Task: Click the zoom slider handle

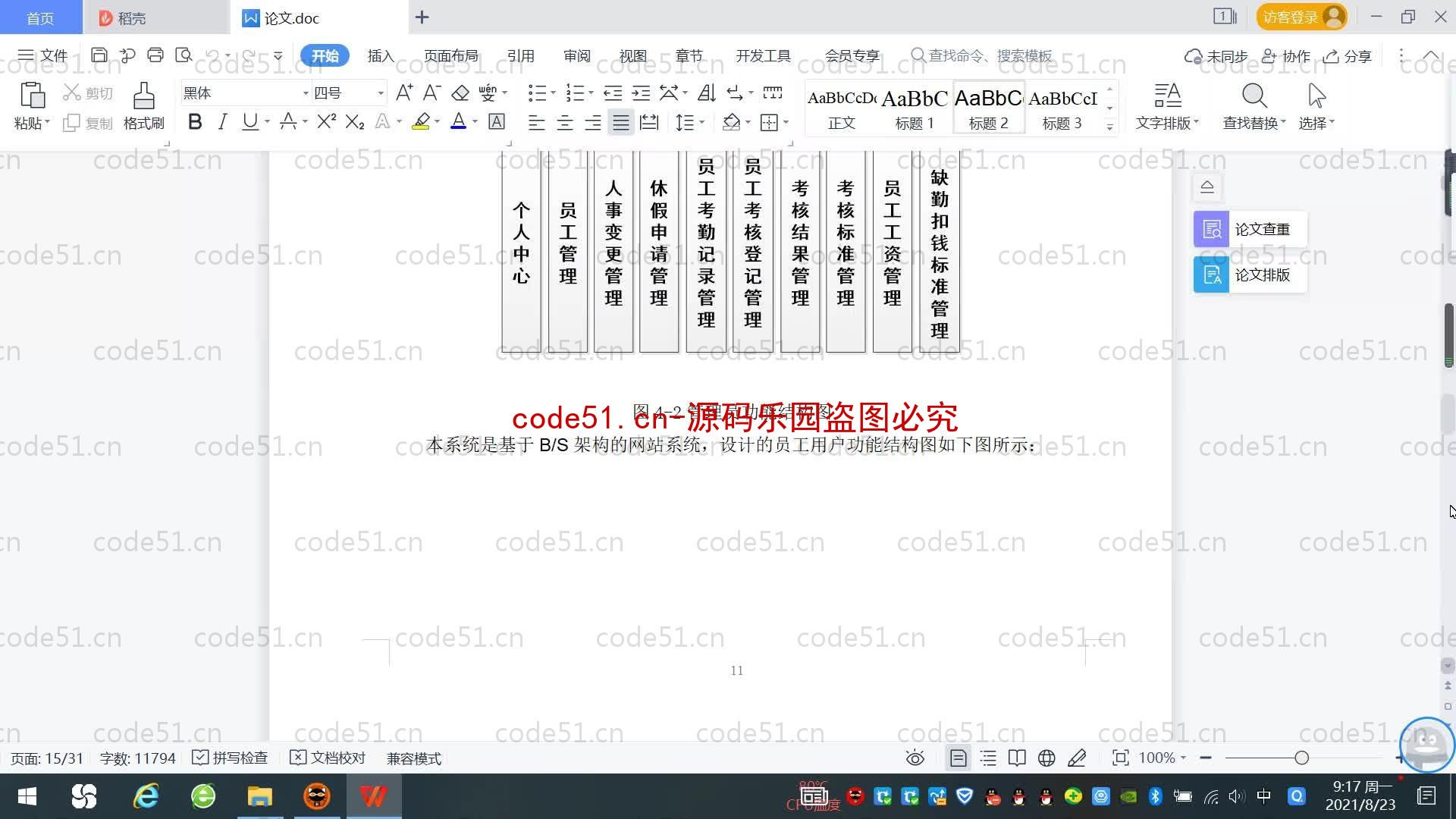Action: (1301, 758)
